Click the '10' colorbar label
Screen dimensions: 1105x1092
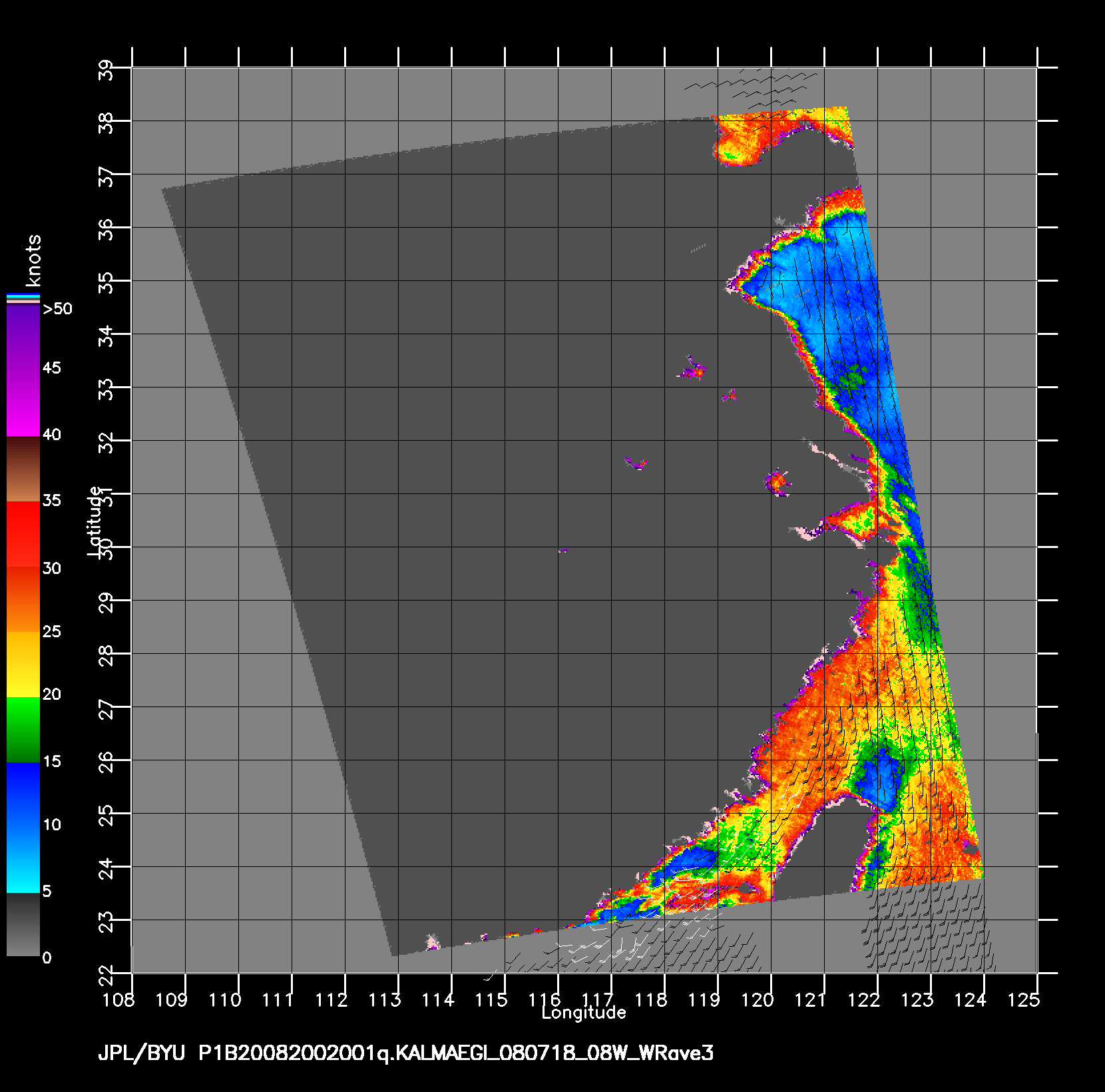(51, 825)
